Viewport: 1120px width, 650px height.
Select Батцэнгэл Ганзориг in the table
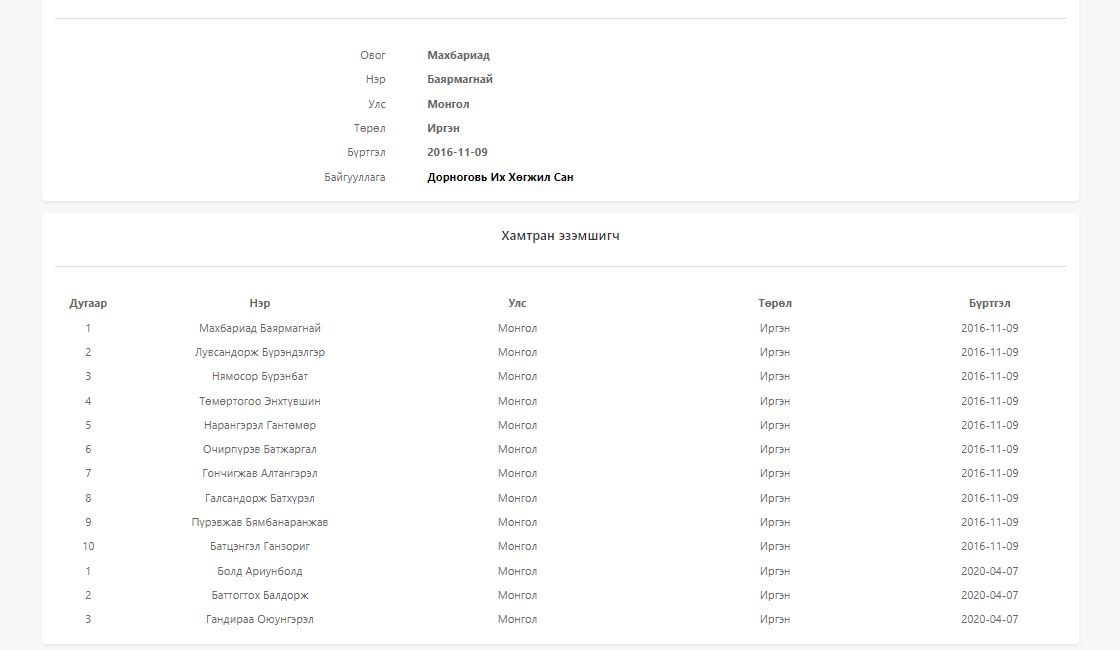coord(260,546)
